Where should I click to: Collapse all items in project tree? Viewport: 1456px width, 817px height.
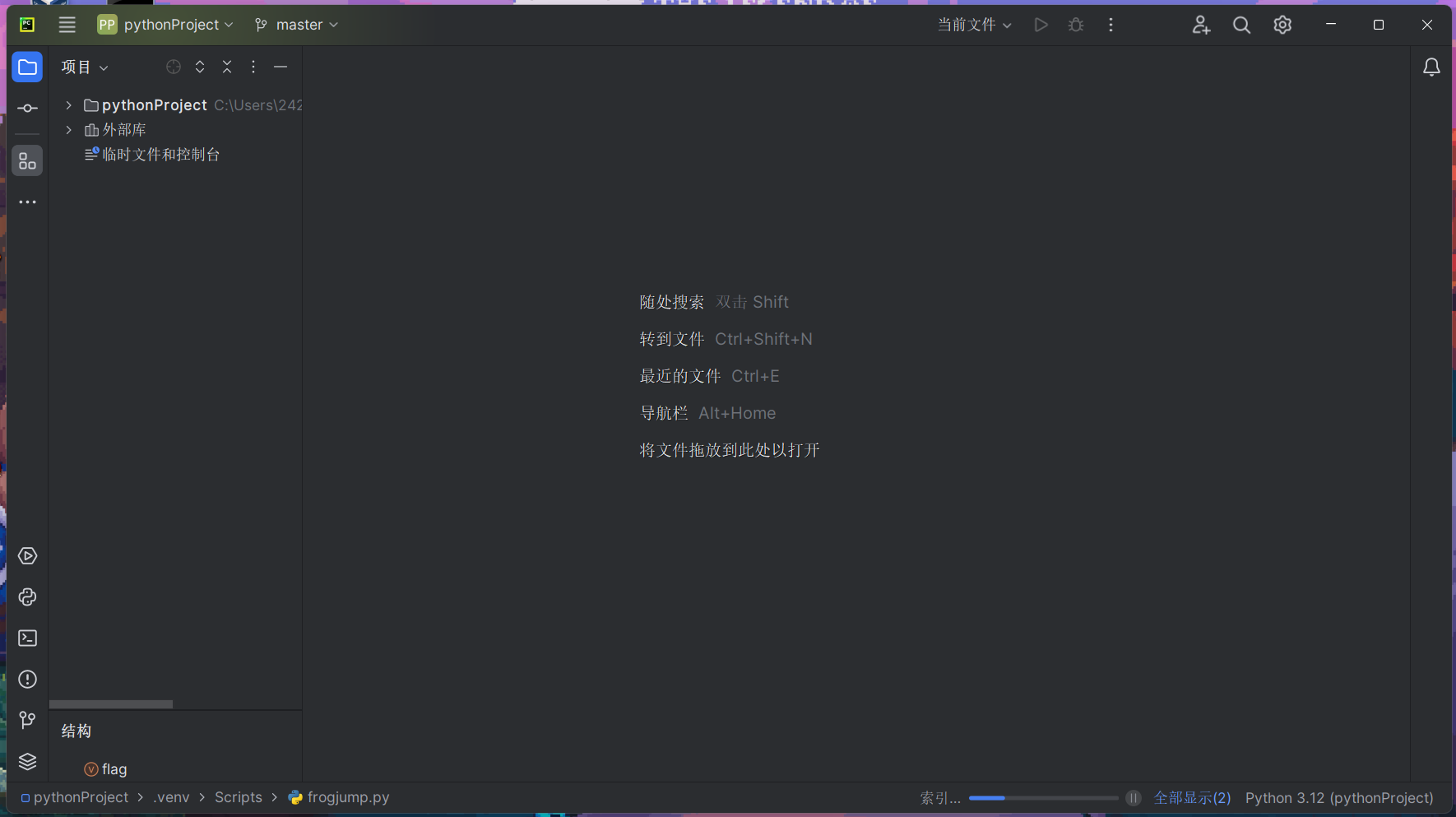(227, 67)
